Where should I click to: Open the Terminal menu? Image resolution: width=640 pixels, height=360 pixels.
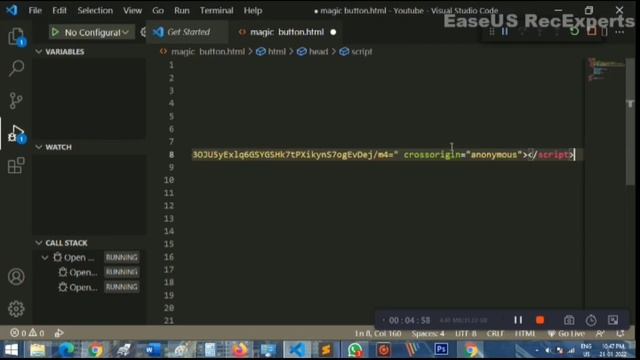pyautogui.click(x=216, y=10)
